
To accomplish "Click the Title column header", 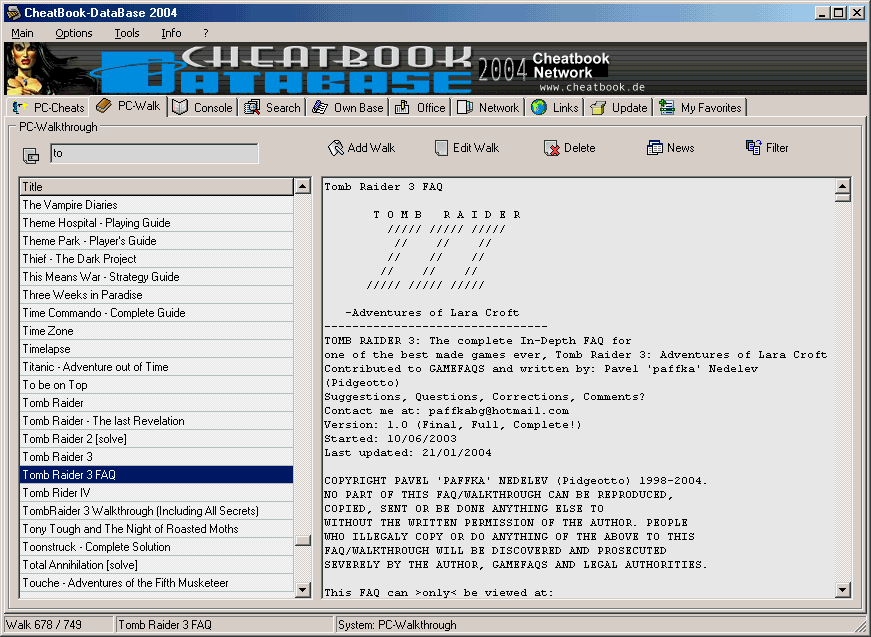I will point(156,187).
